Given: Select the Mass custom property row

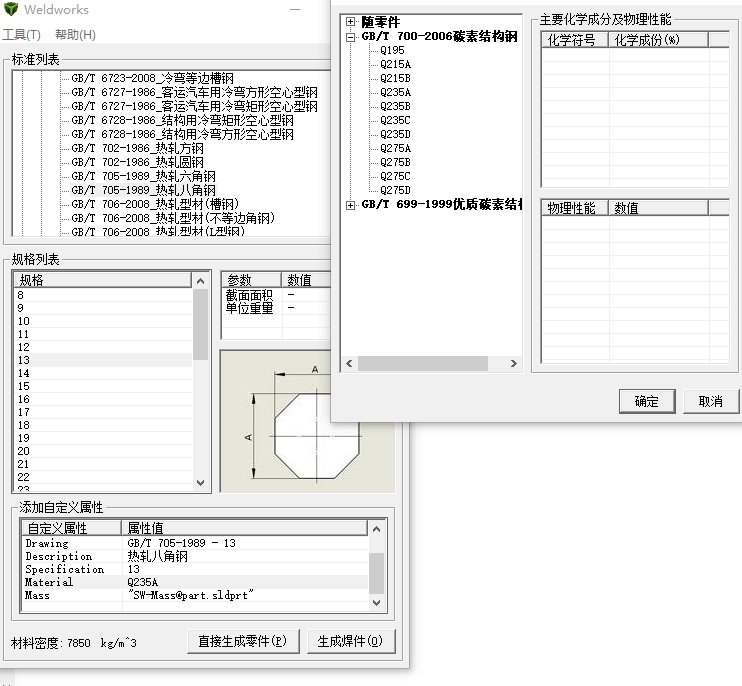Looking at the screenshot, I should pos(195,595).
